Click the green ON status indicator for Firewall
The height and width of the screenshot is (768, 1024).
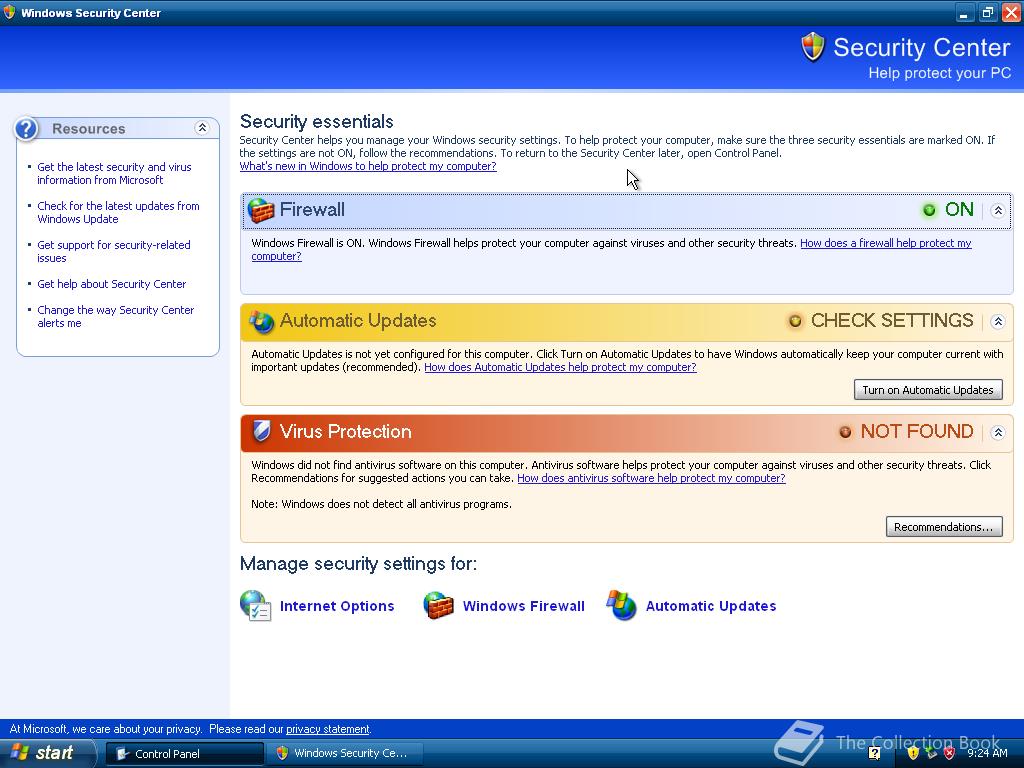pos(929,210)
